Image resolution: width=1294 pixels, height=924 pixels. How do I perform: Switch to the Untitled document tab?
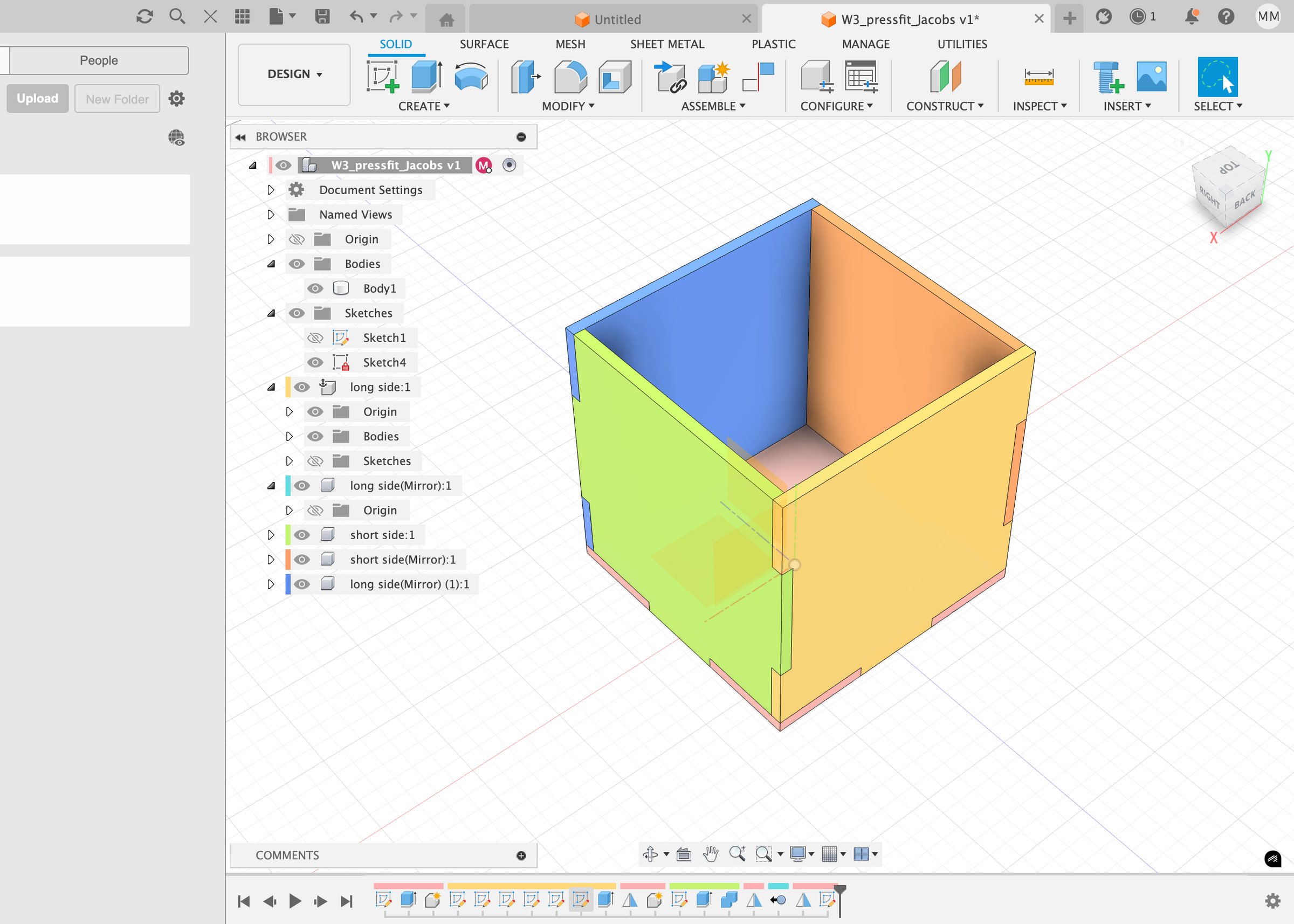pyautogui.click(x=612, y=19)
